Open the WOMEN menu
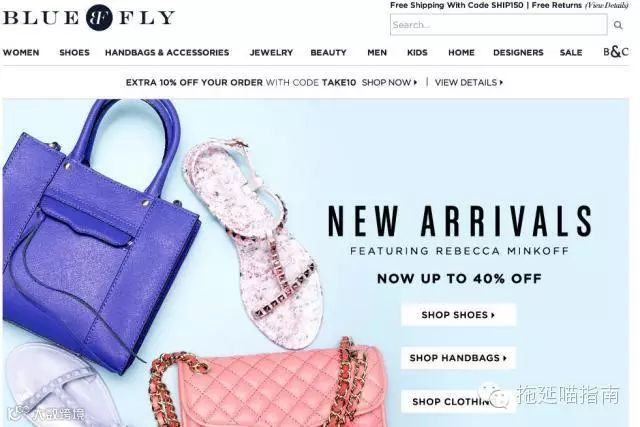Image resolution: width=640 pixels, height=427 pixels. point(21,53)
